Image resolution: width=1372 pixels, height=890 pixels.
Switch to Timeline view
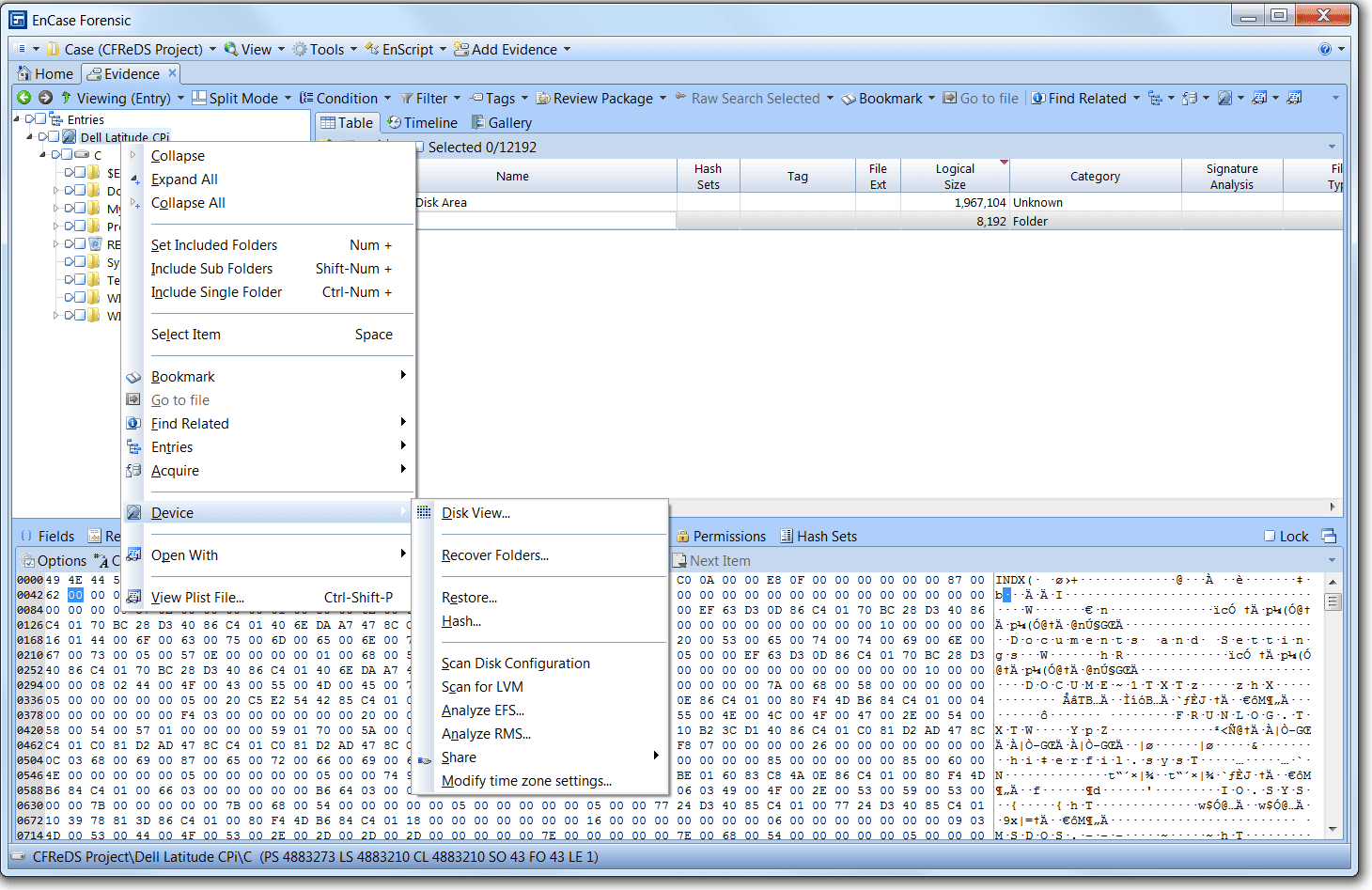pyautogui.click(x=423, y=122)
